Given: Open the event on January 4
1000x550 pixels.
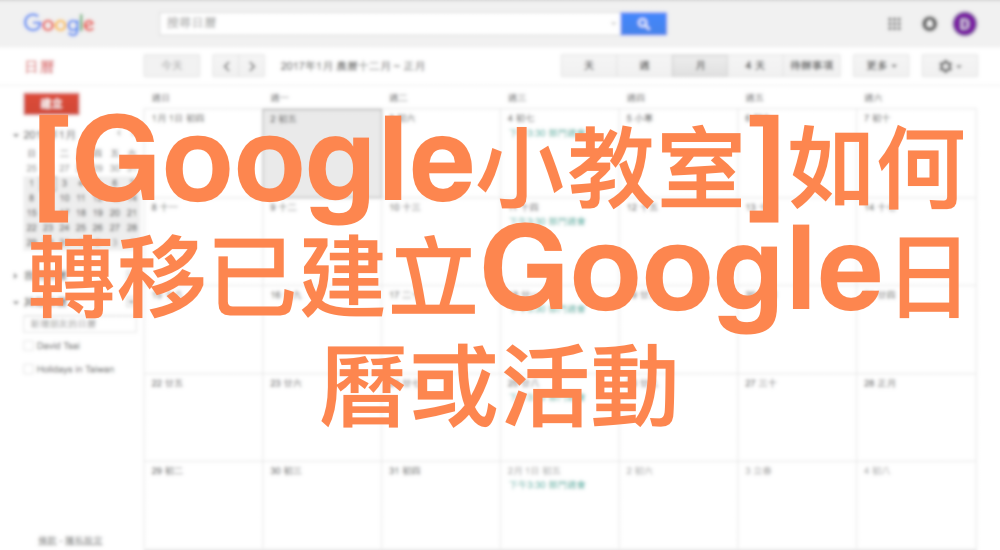Looking at the screenshot, I should coord(547,132).
